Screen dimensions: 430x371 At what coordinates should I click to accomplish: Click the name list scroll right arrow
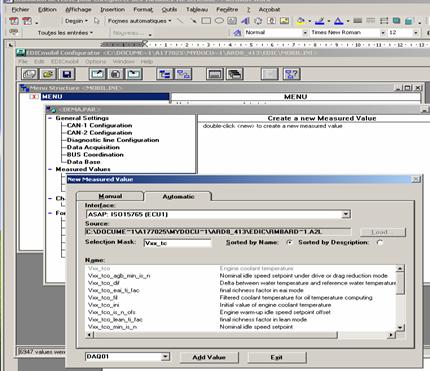click(392, 335)
